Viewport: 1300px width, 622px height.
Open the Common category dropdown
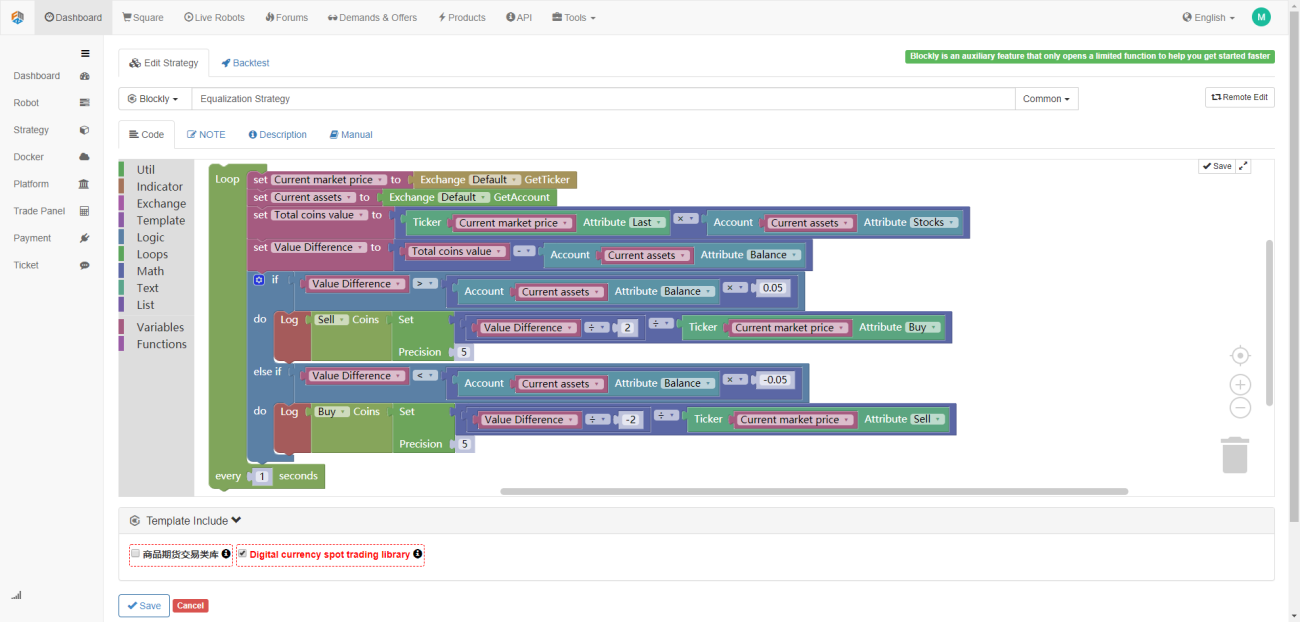tap(1046, 99)
